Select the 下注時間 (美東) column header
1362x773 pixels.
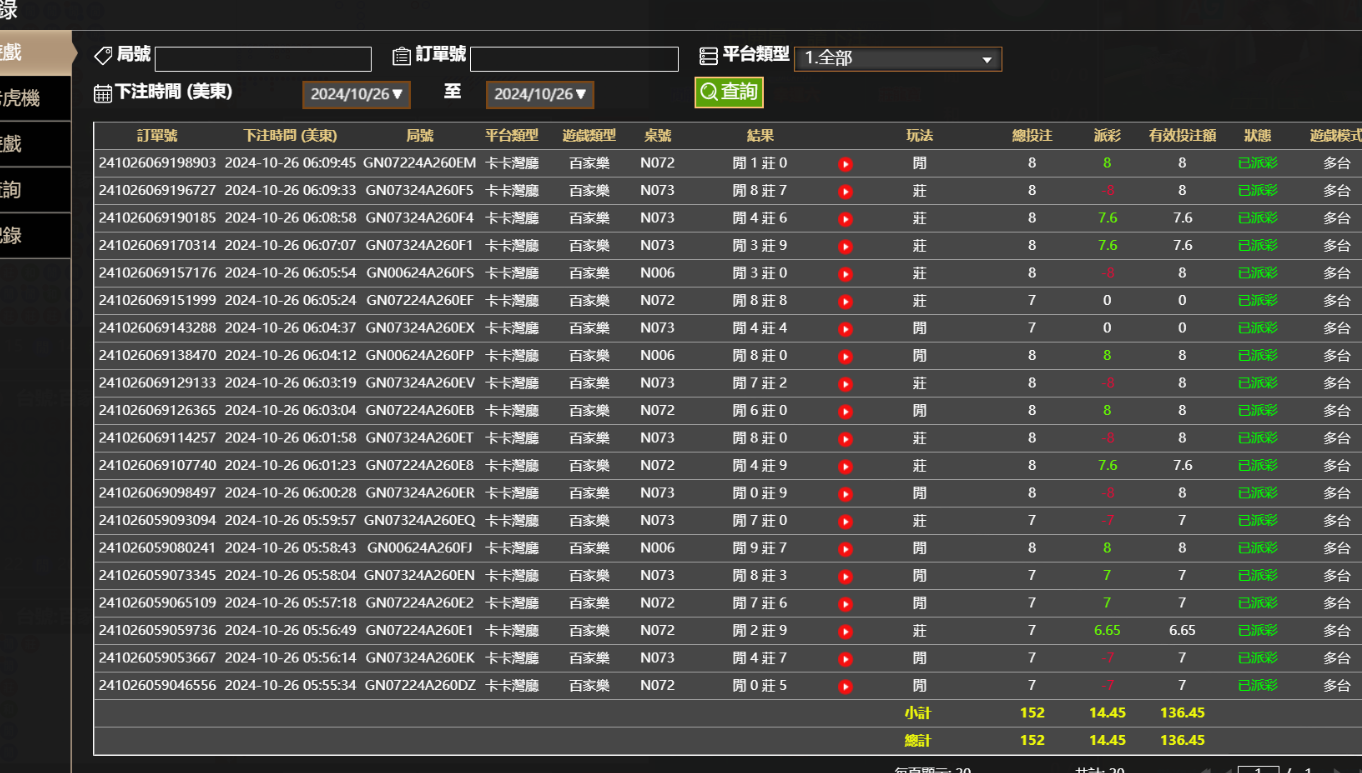290,136
